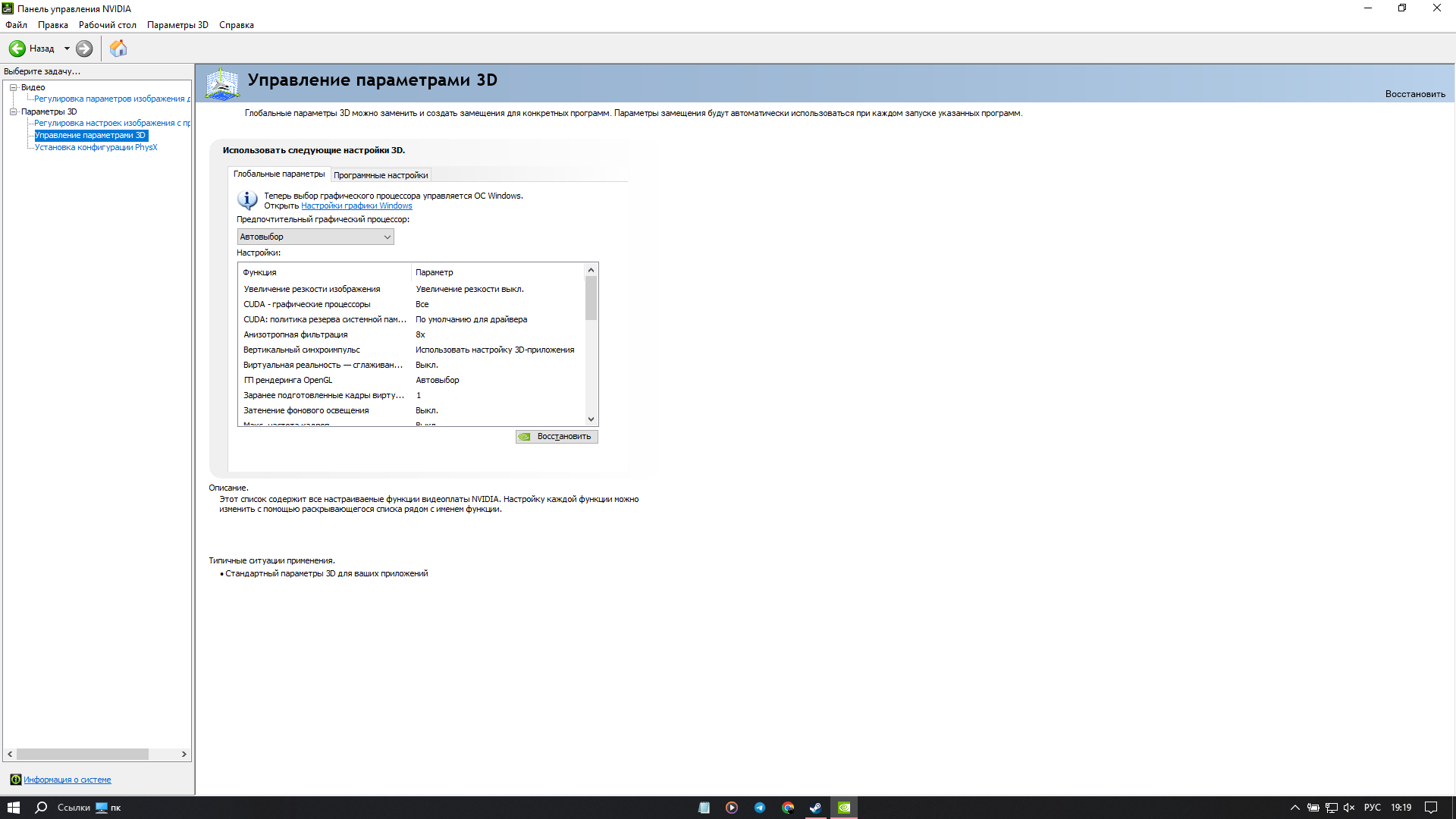Click the muted volume tray icon

(x=1349, y=808)
